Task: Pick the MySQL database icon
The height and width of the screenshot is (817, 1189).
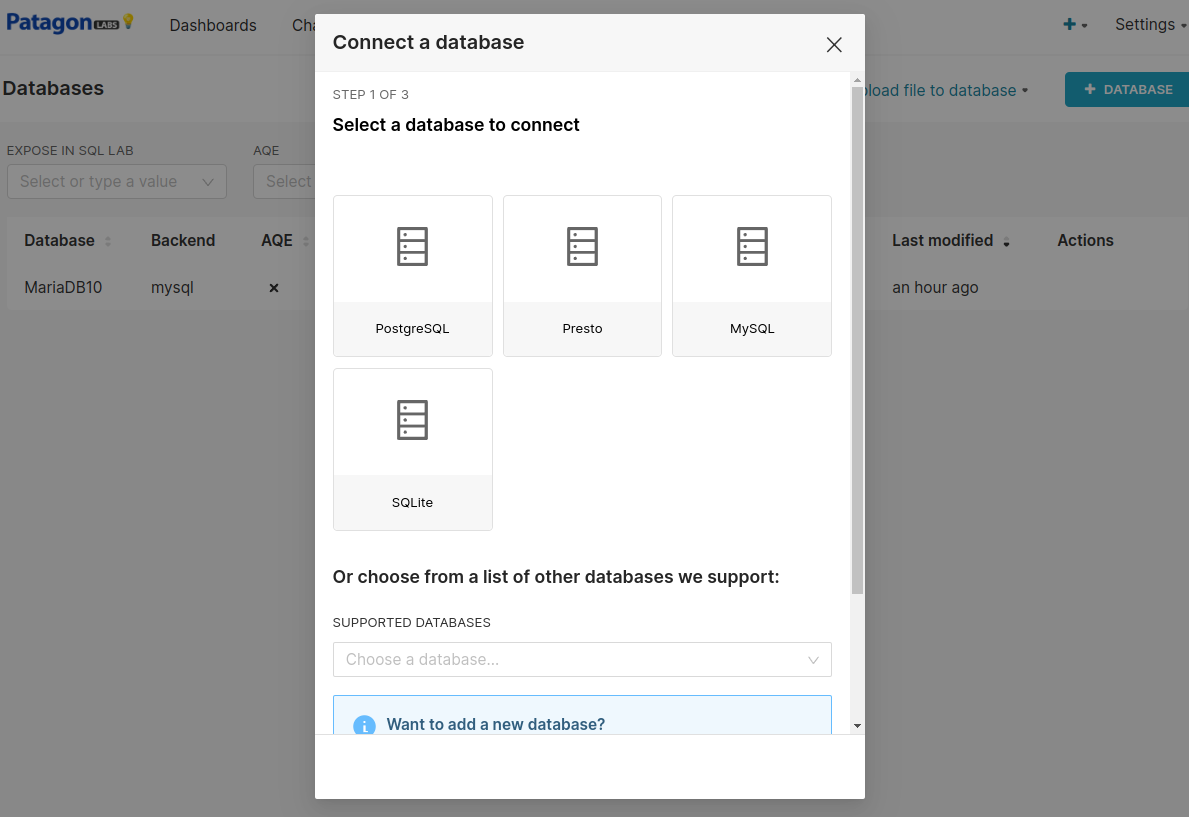Action: pos(752,247)
